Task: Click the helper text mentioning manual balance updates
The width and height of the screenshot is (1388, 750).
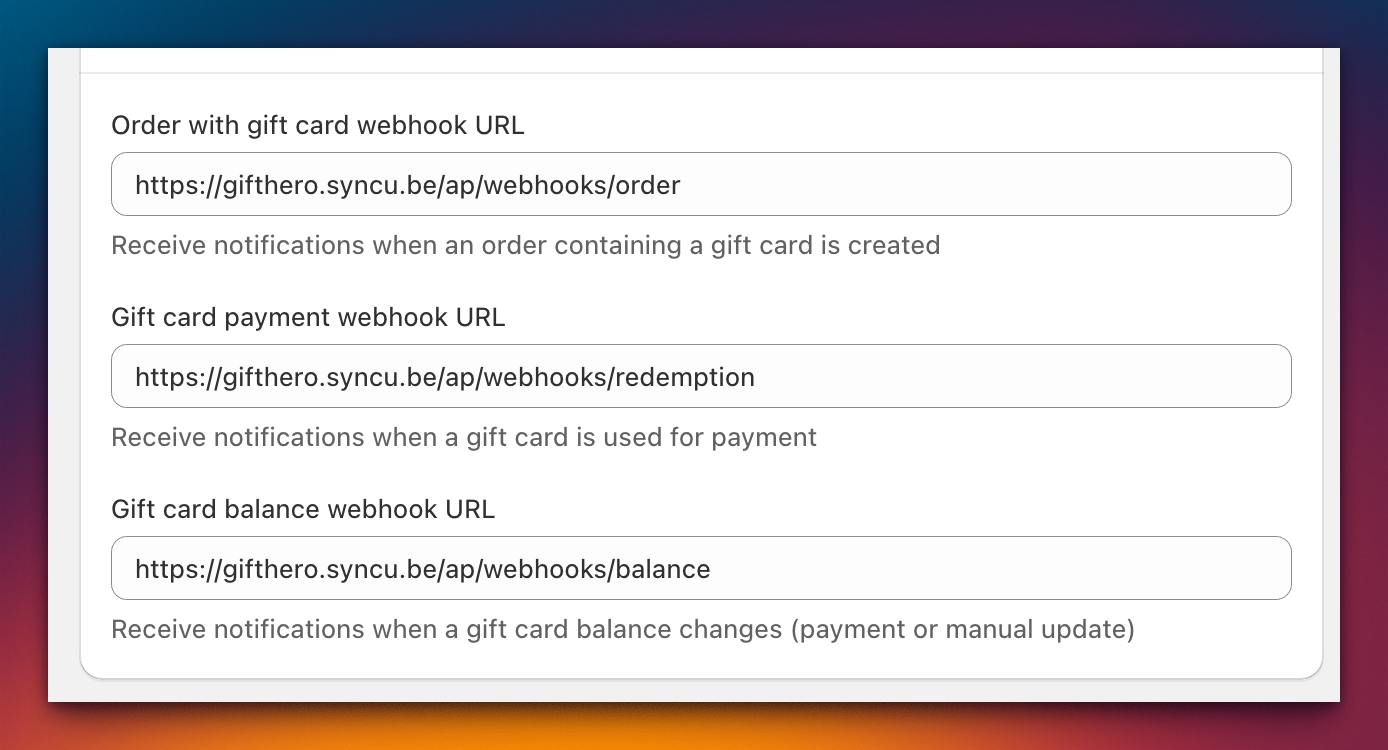Action: pos(623,629)
